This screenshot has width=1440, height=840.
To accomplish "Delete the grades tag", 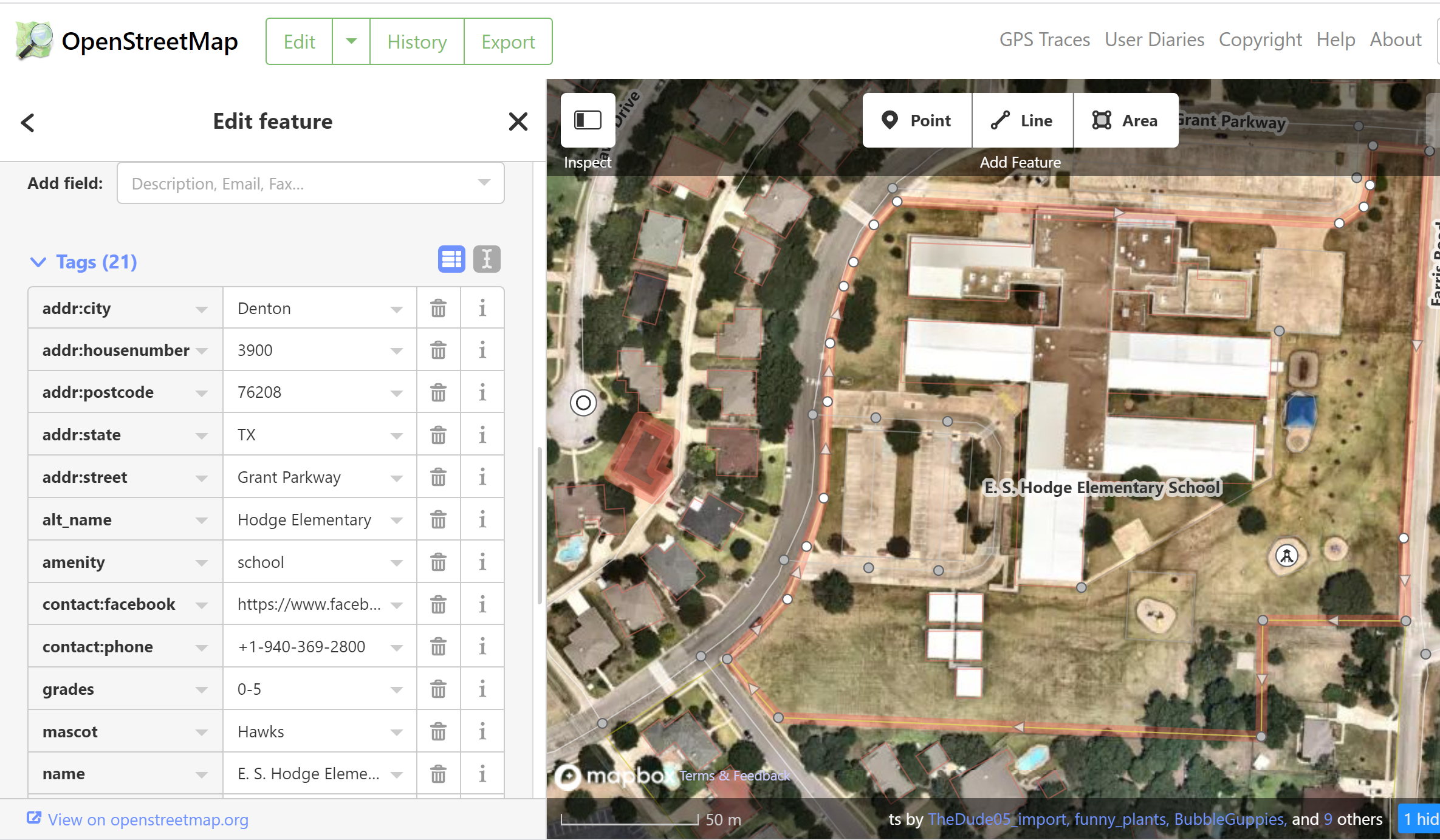I will (x=438, y=689).
